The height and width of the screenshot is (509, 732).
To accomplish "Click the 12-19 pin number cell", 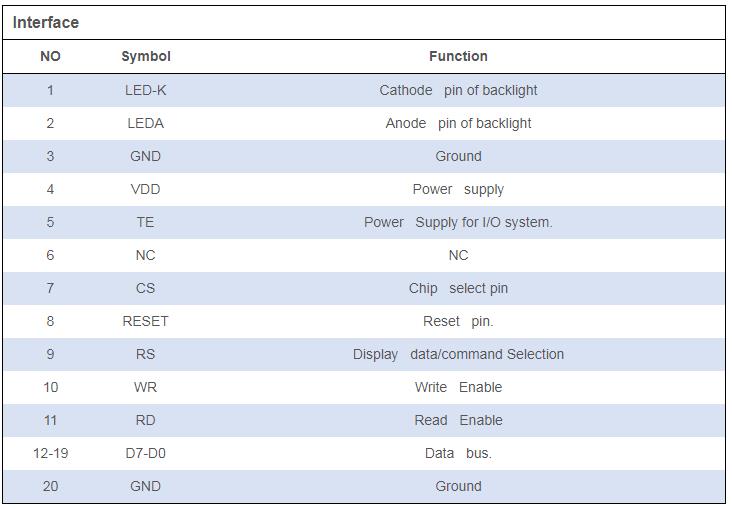I will coord(50,453).
